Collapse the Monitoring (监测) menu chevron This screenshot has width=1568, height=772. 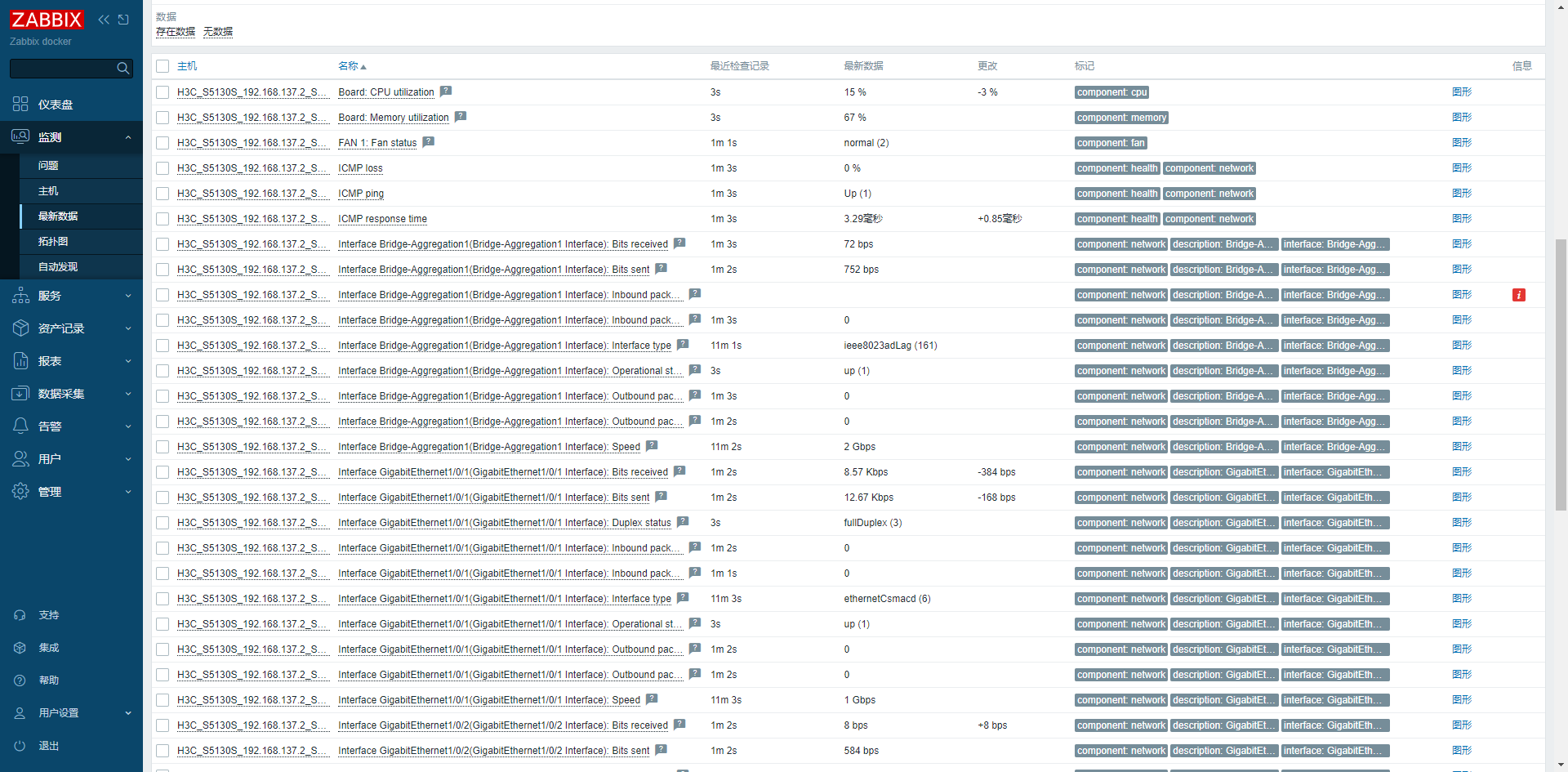tap(128, 137)
